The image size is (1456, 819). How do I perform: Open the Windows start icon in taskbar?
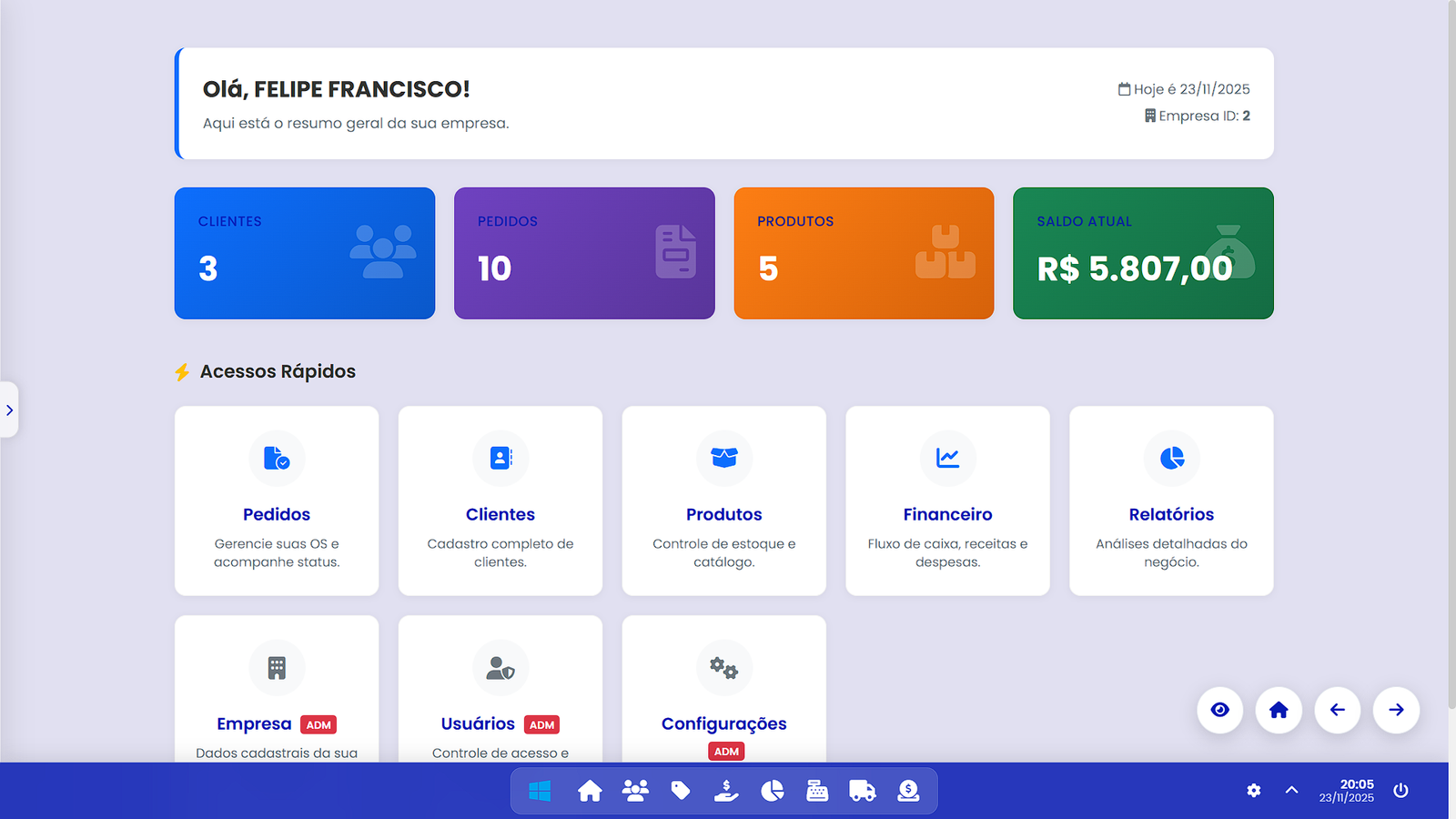coord(540,791)
